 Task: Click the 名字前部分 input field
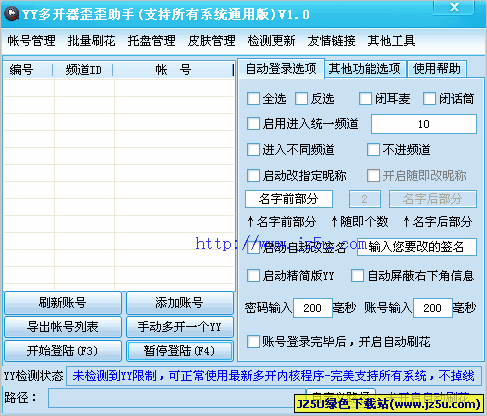[289, 199]
